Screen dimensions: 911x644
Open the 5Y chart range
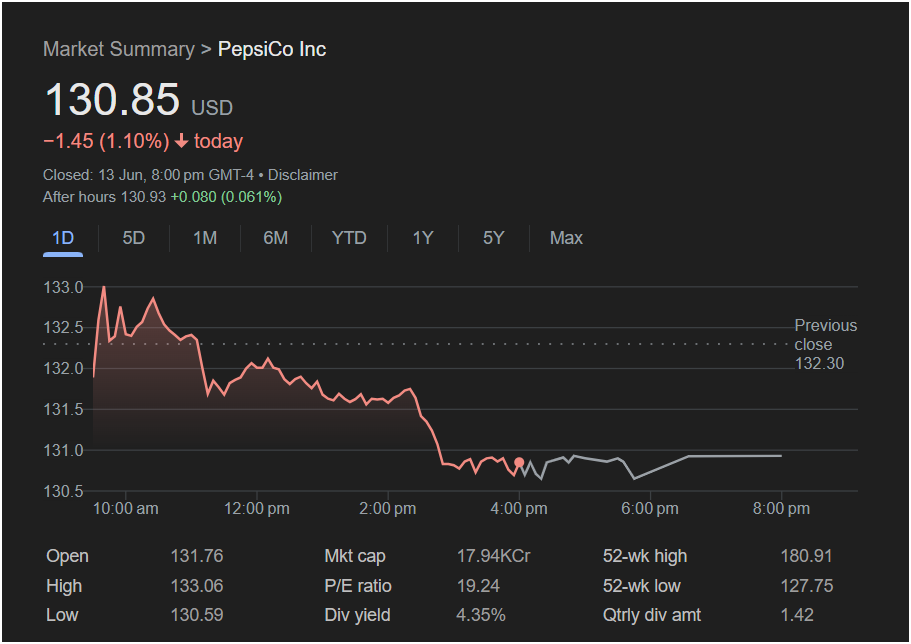coord(494,238)
